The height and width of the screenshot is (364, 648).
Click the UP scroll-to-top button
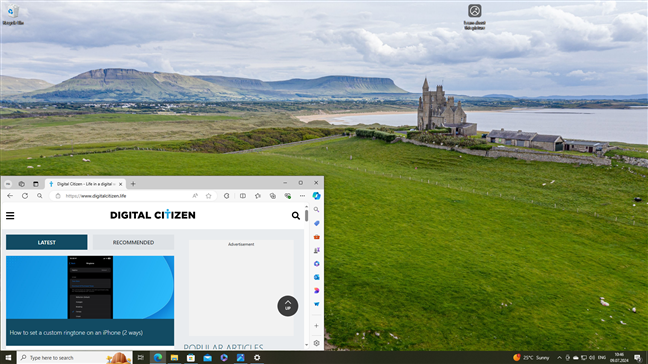288,306
